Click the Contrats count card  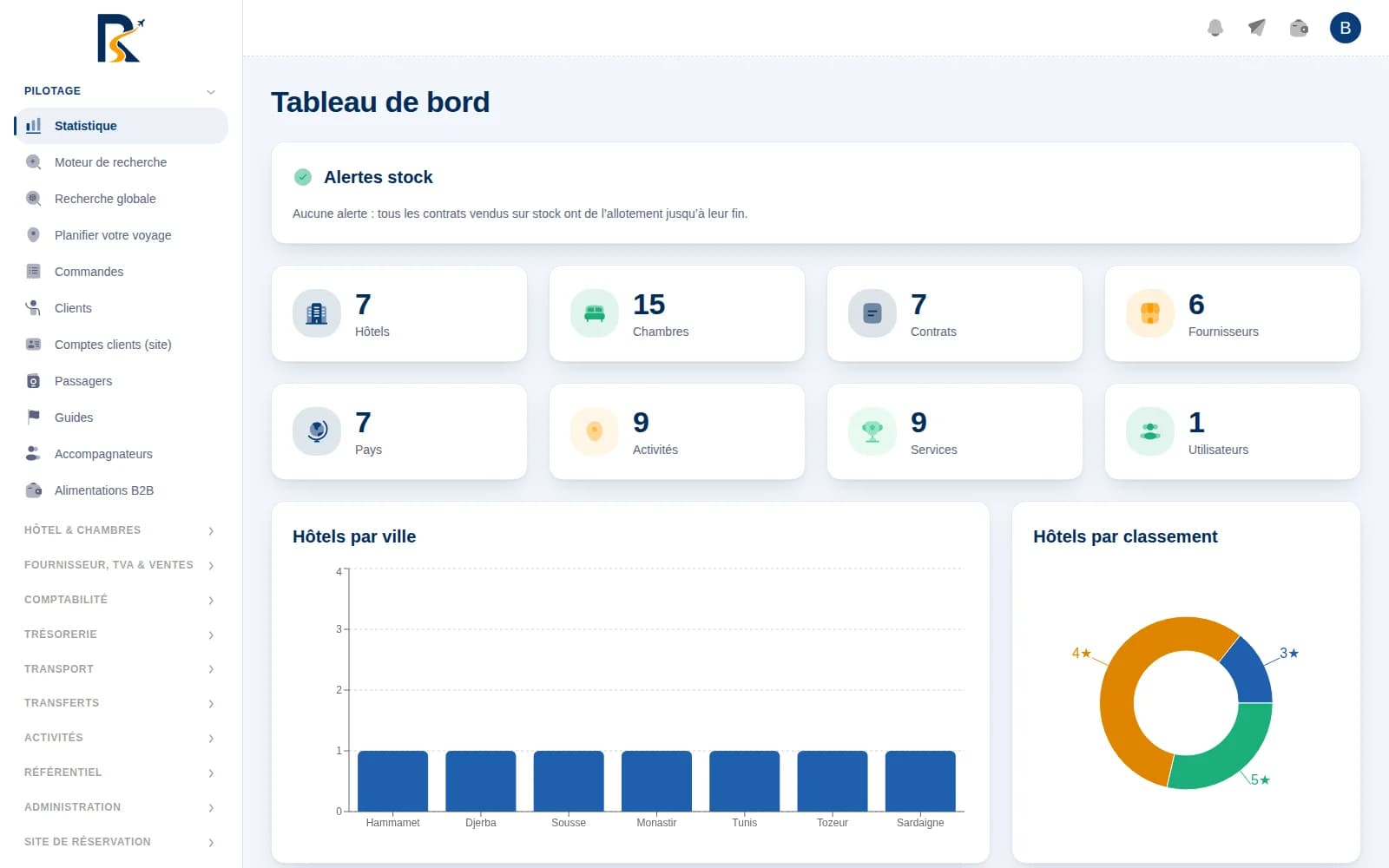pos(955,313)
